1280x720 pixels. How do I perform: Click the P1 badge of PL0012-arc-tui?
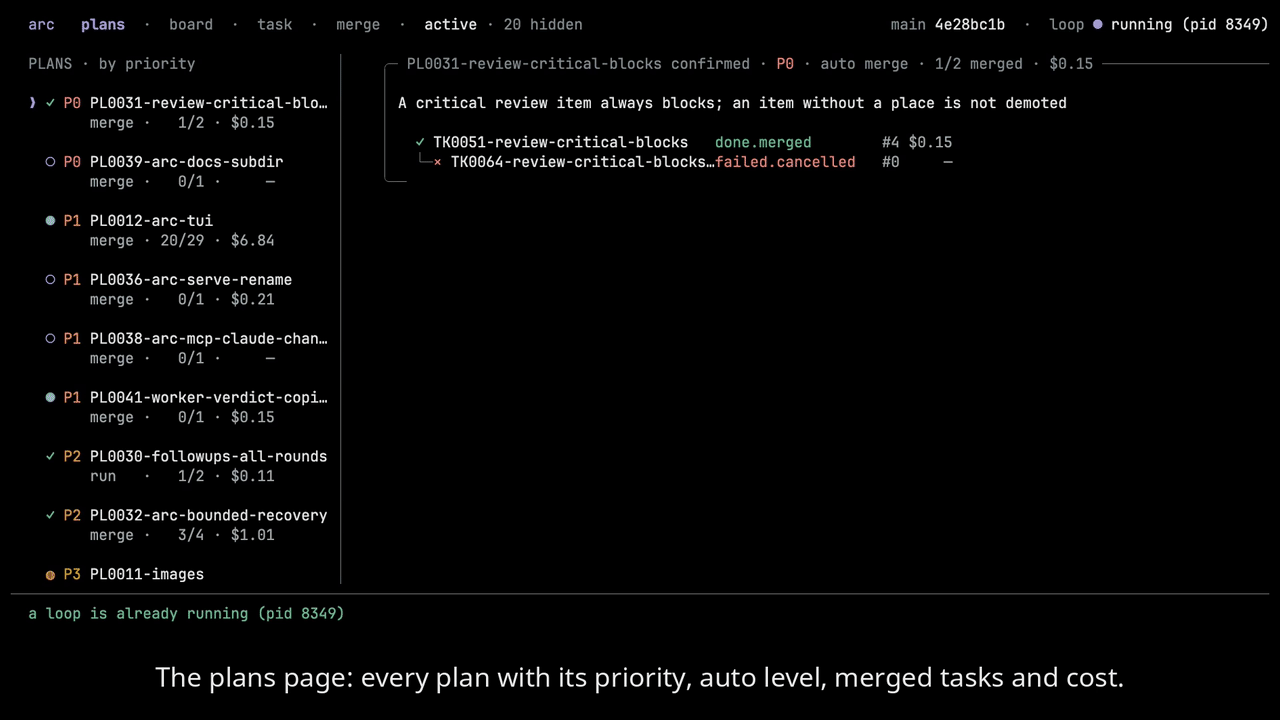(72, 221)
